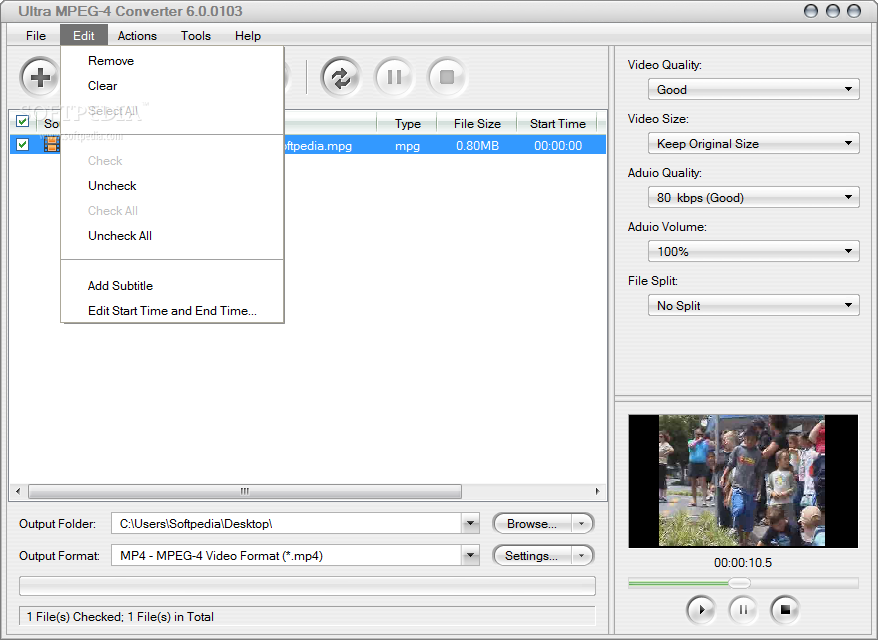Choose Clear from Edit menu
878x640 pixels.
click(x=172, y=86)
